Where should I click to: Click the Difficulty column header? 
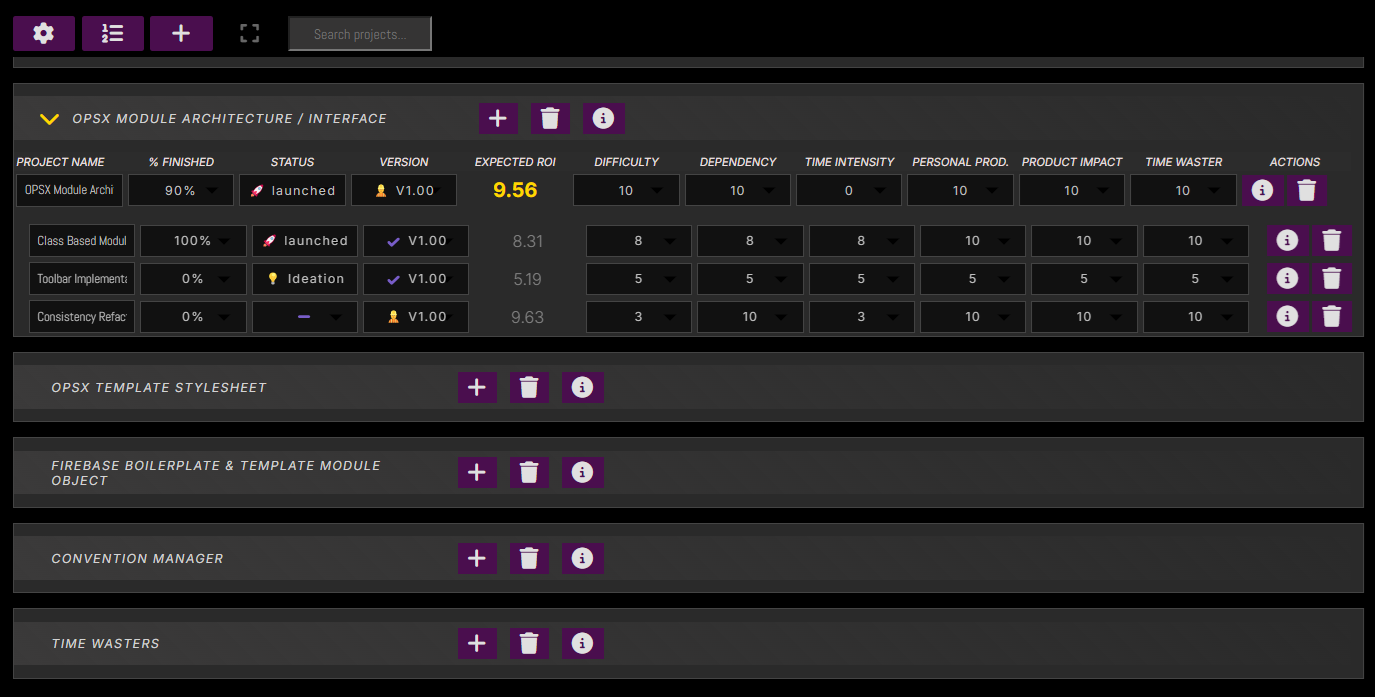(627, 161)
